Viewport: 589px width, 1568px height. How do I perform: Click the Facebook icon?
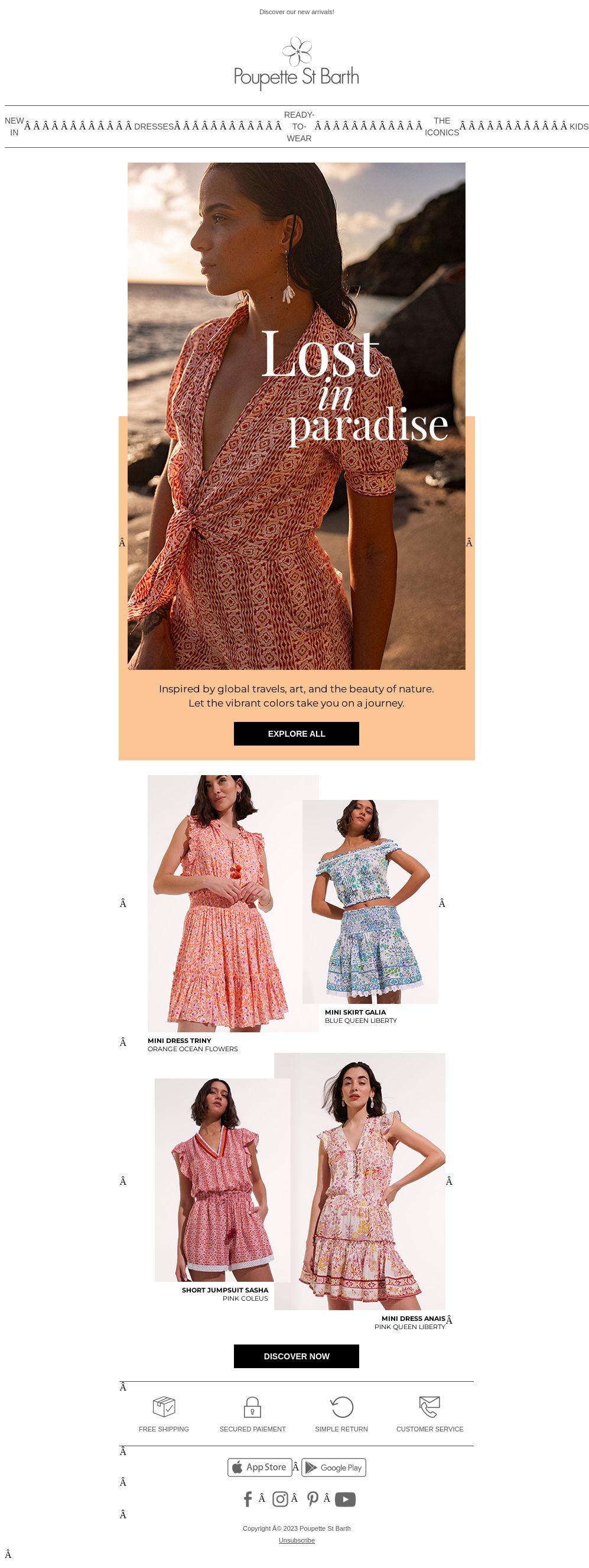coord(248,1499)
